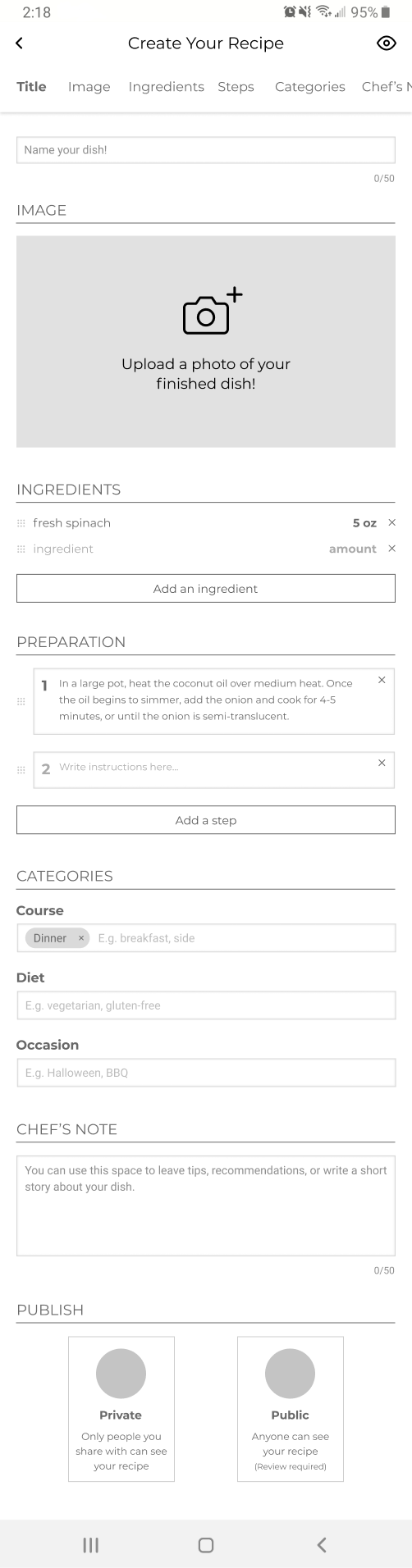
Task: Open recipe preview with eye icon
Action: click(386, 43)
